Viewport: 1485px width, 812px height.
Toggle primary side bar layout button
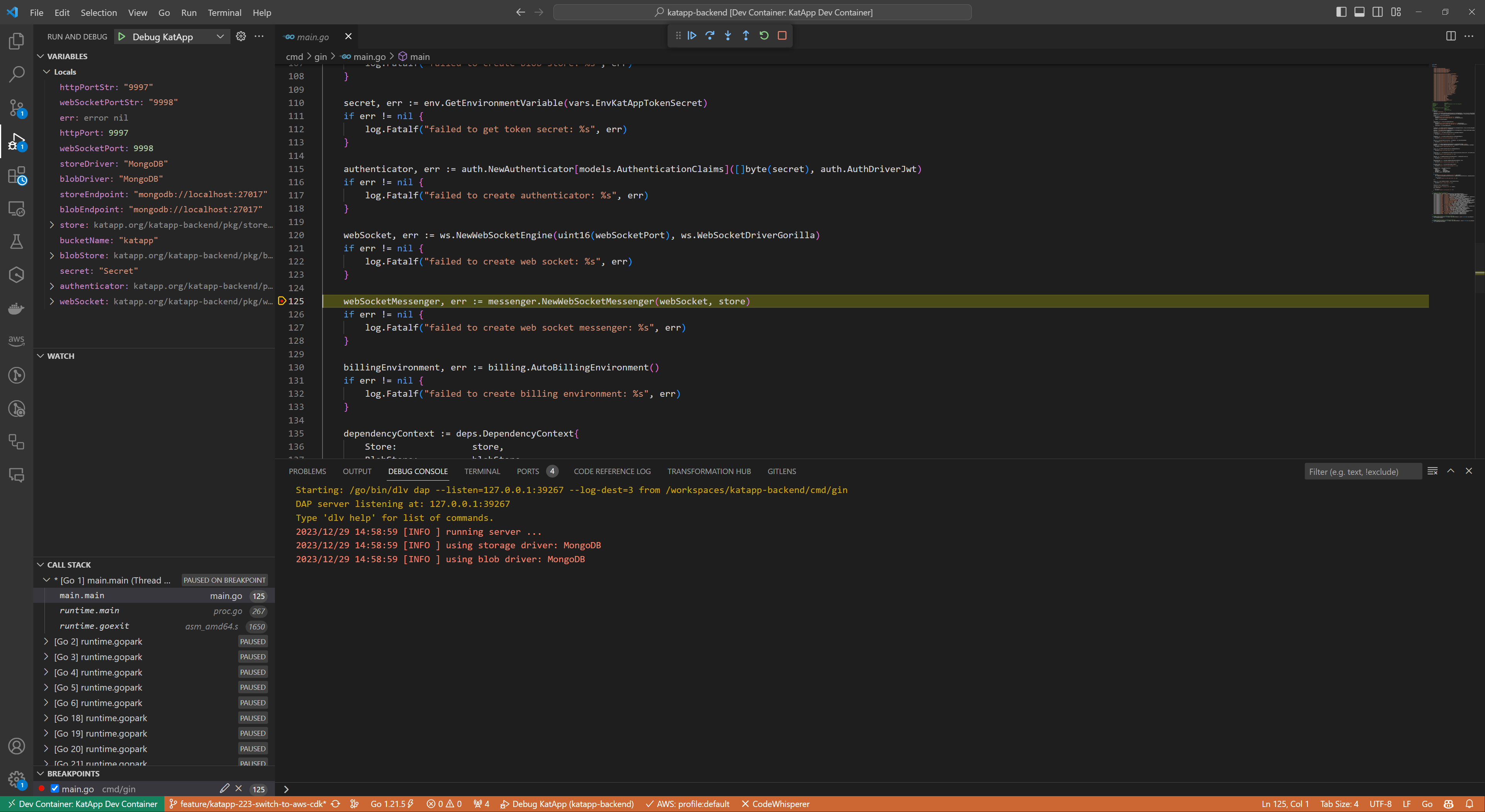pyautogui.click(x=1342, y=12)
